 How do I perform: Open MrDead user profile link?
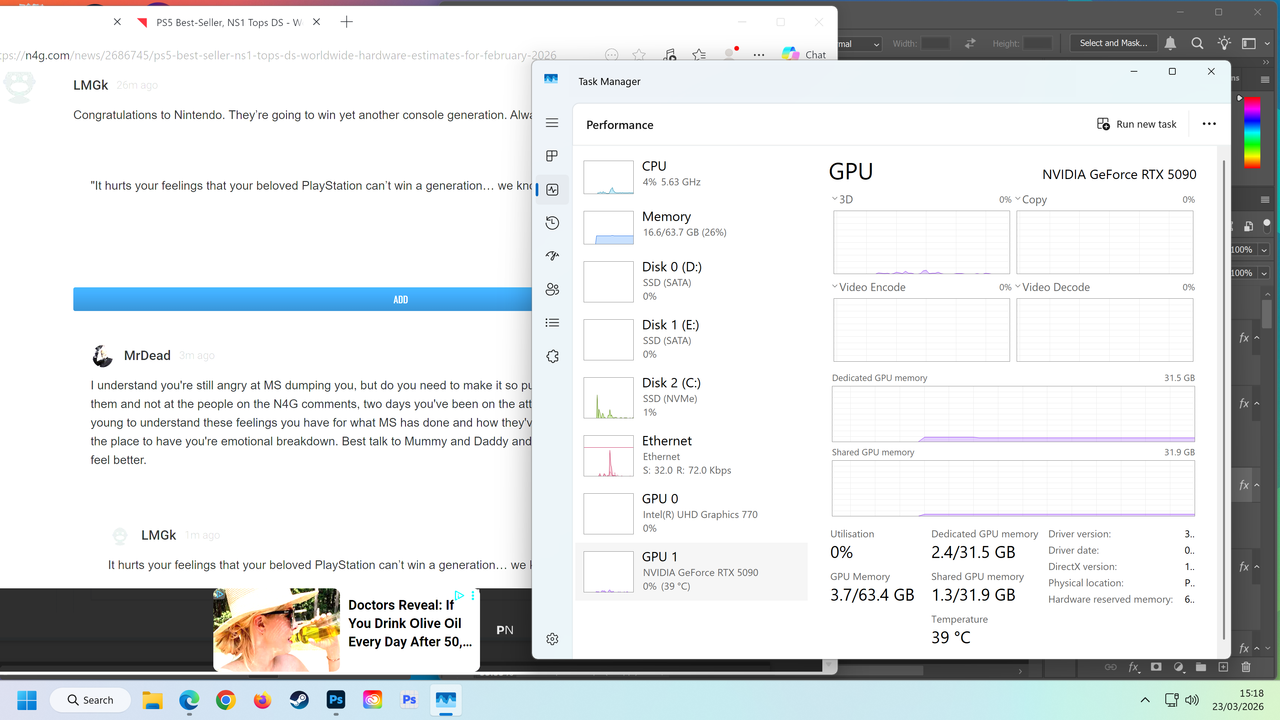point(146,355)
